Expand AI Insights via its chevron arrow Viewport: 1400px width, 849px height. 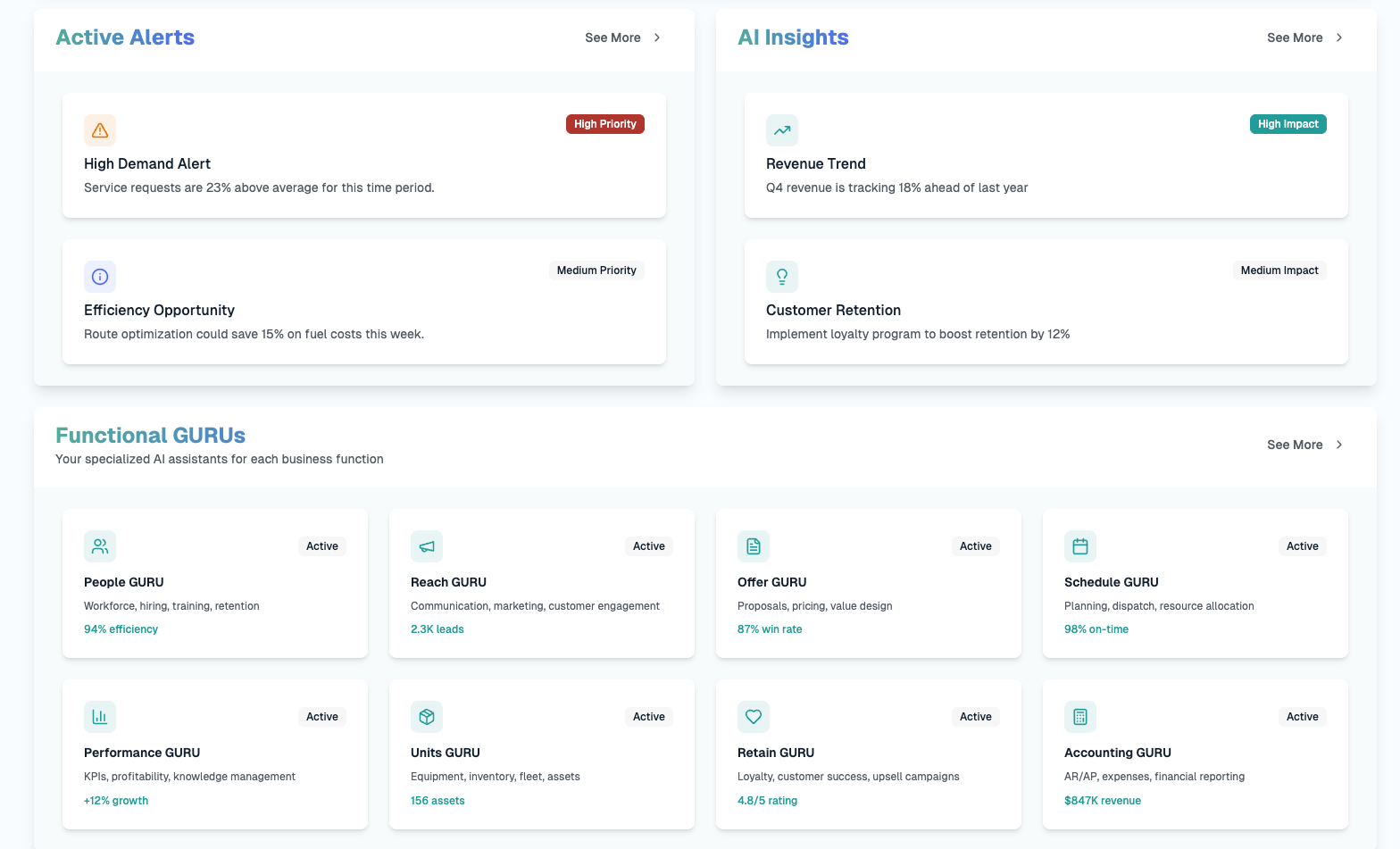click(x=1339, y=37)
